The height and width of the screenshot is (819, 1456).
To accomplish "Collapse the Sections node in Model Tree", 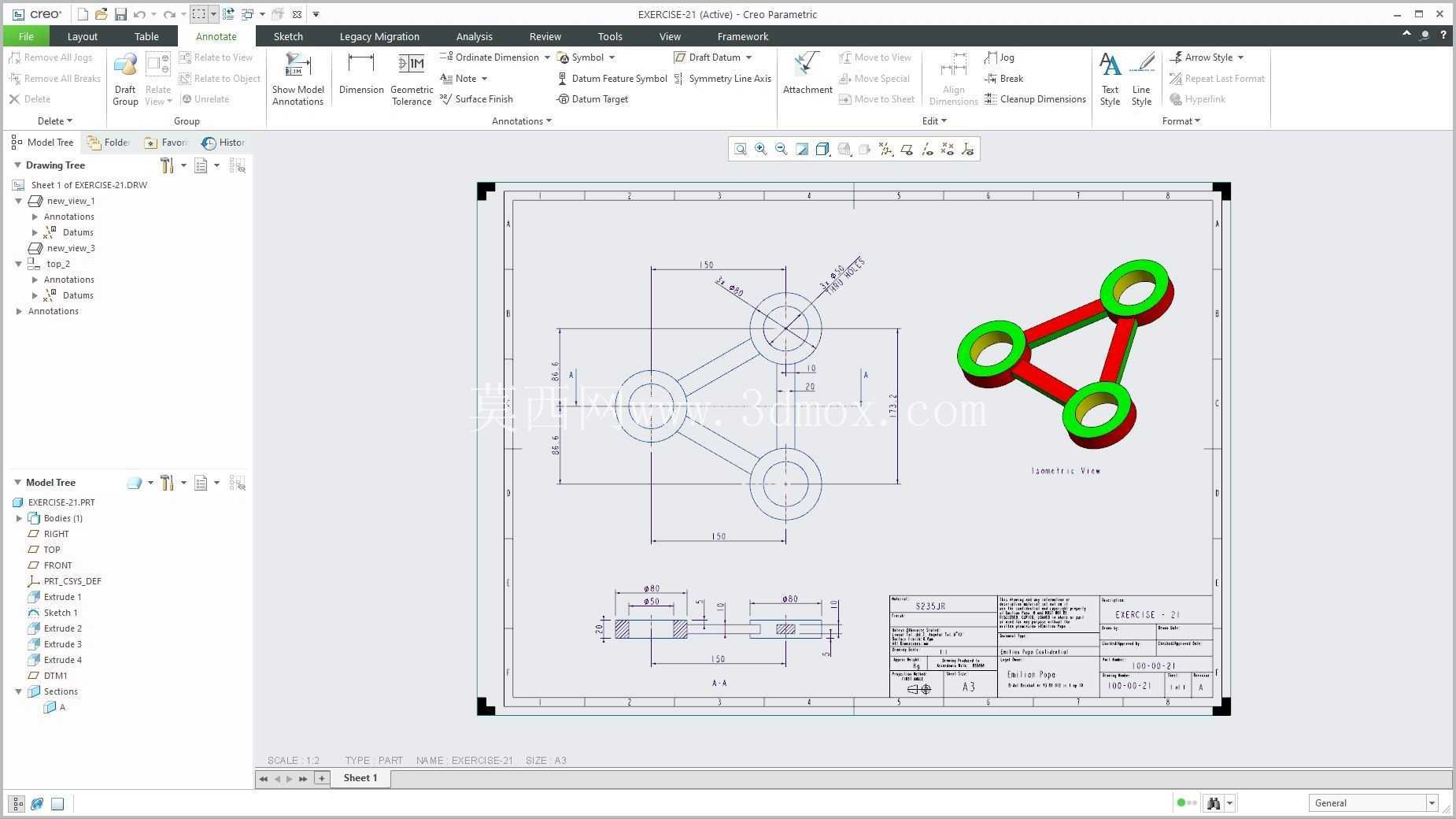I will point(19,691).
